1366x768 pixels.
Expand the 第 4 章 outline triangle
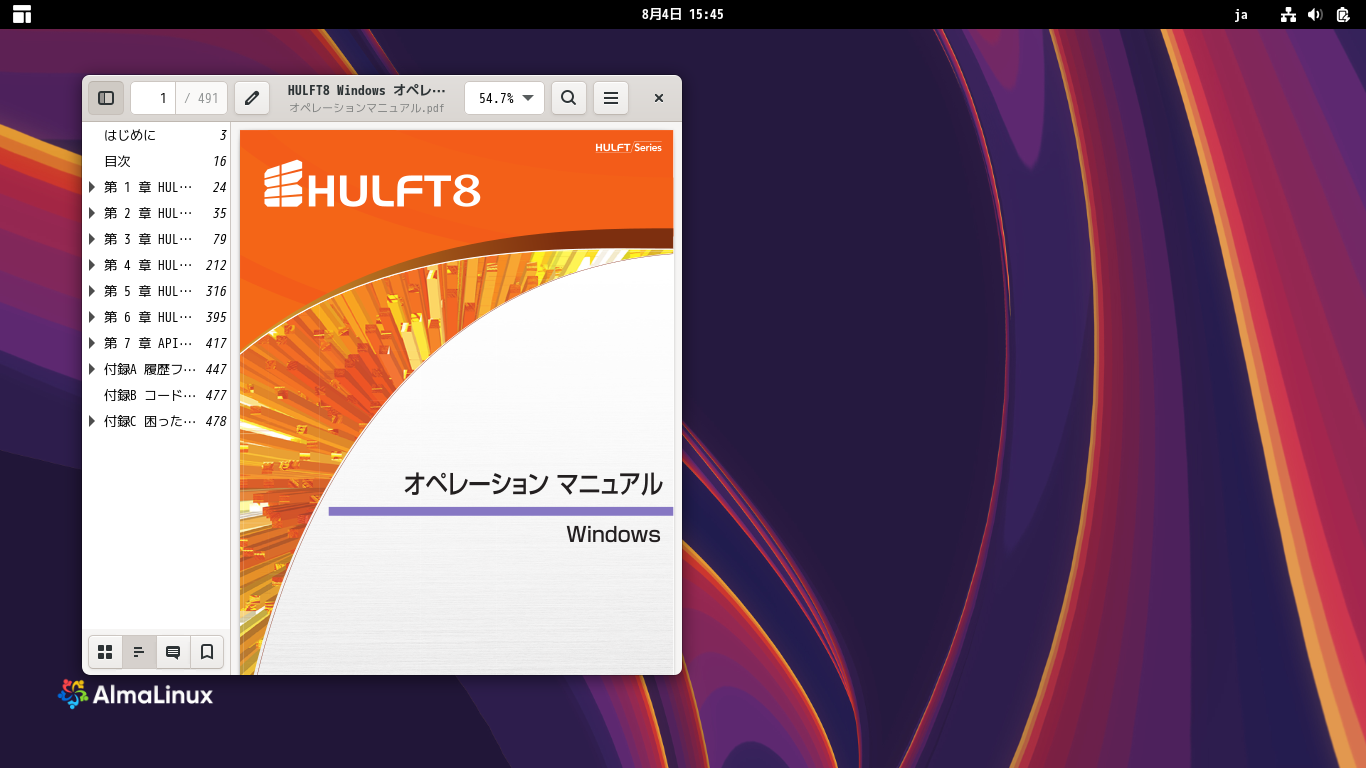pyautogui.click(x=92, y=265)
